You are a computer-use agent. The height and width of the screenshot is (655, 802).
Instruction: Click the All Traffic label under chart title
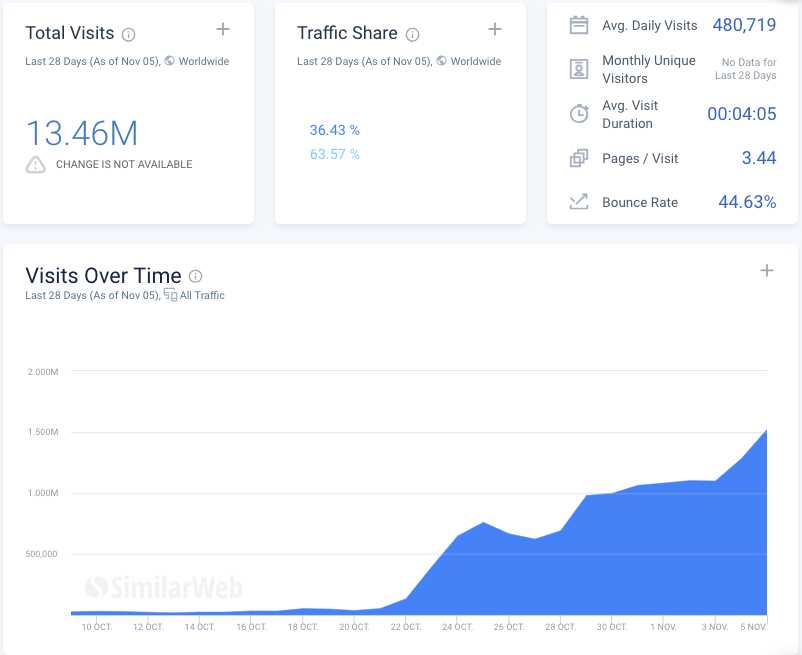pyautogui.click(x=202, y=295)
